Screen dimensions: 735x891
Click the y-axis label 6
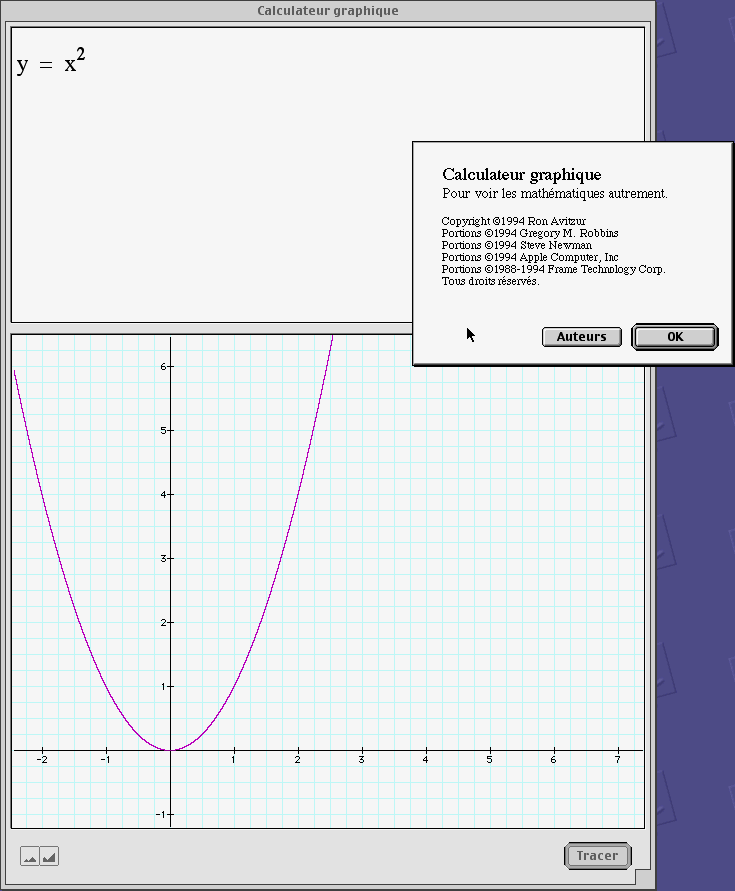163,367
